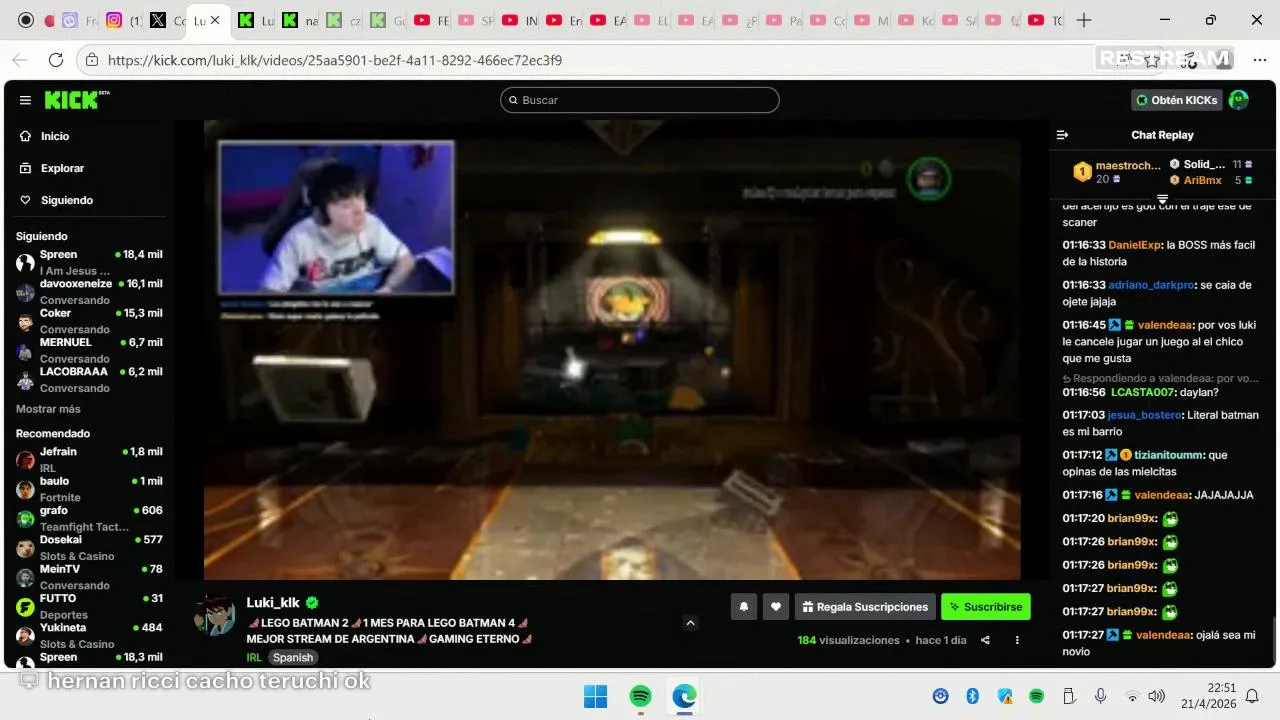Open the notification bell in taskbar
The image size is (1280, 720).
coord(1252,696)
